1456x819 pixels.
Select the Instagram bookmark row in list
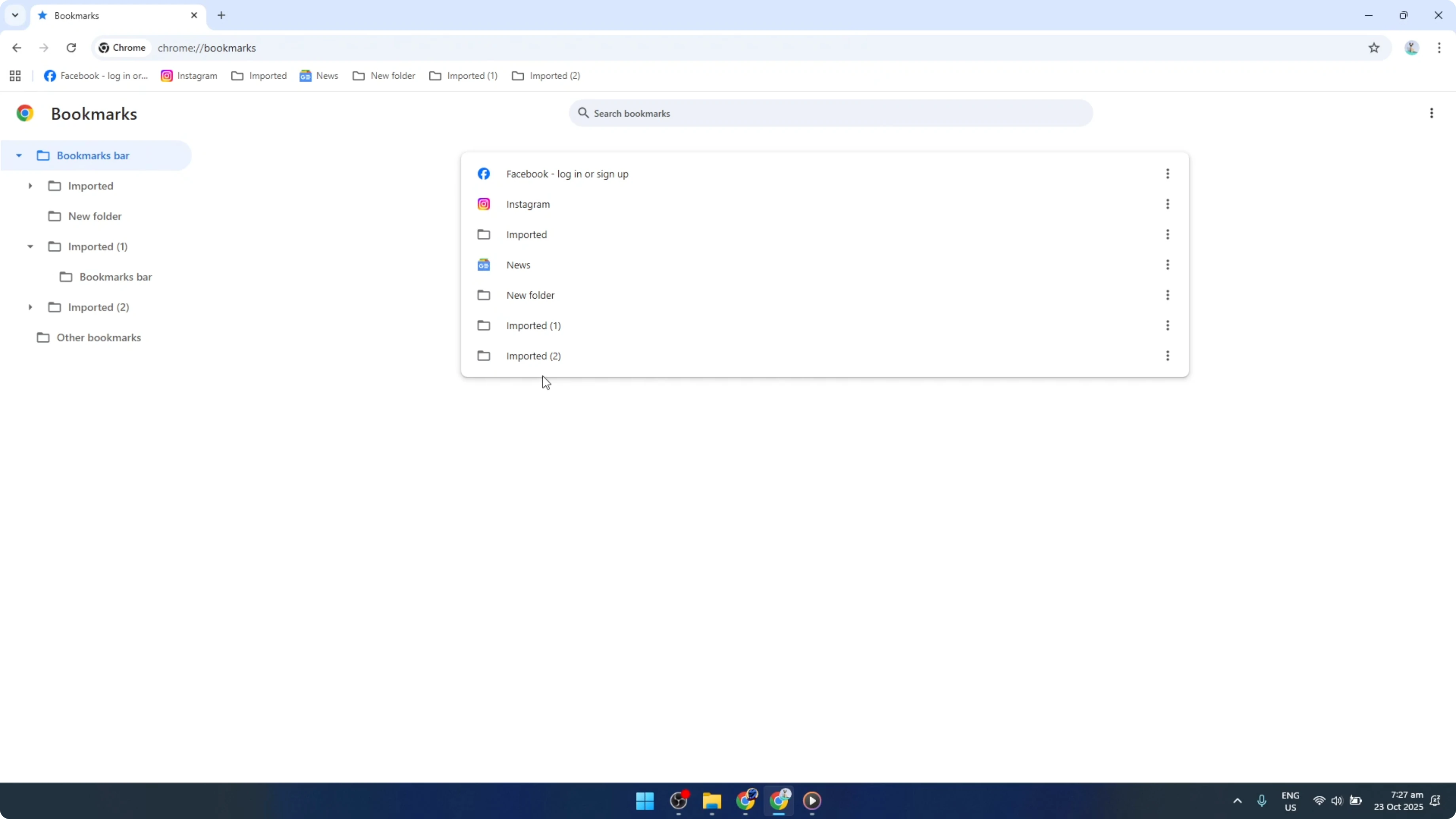pos(825,204)
